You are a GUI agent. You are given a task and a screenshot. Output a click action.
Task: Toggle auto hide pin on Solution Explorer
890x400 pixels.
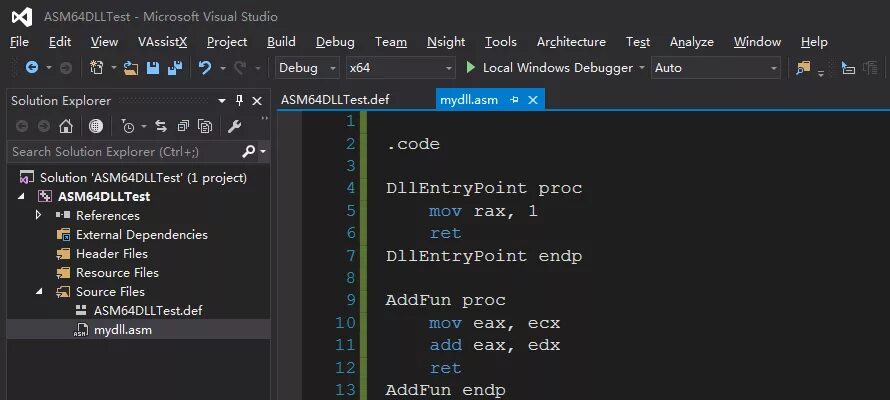pyautogui.click(x=240, y=100)
